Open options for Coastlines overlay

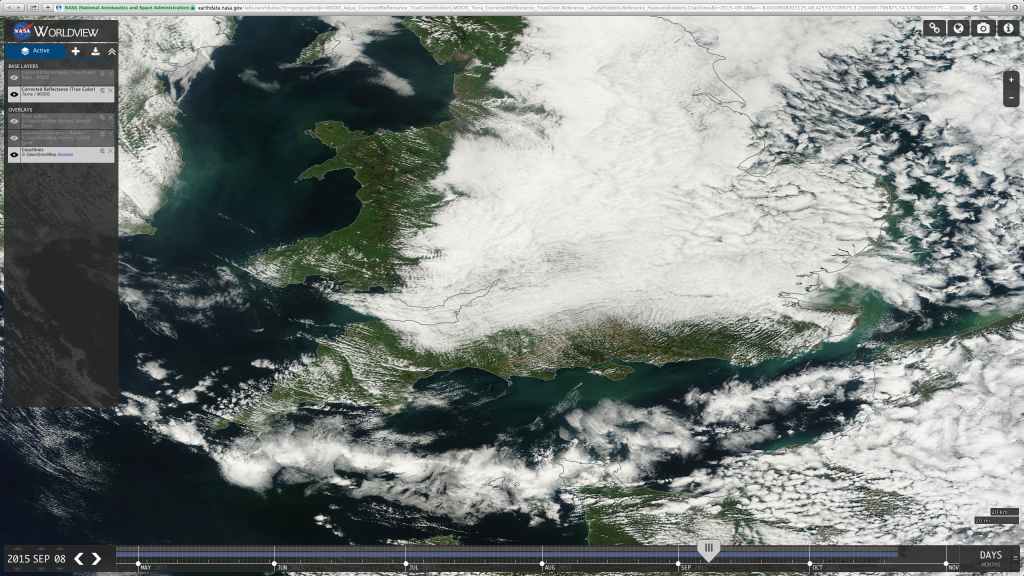[x=102, y=151]
